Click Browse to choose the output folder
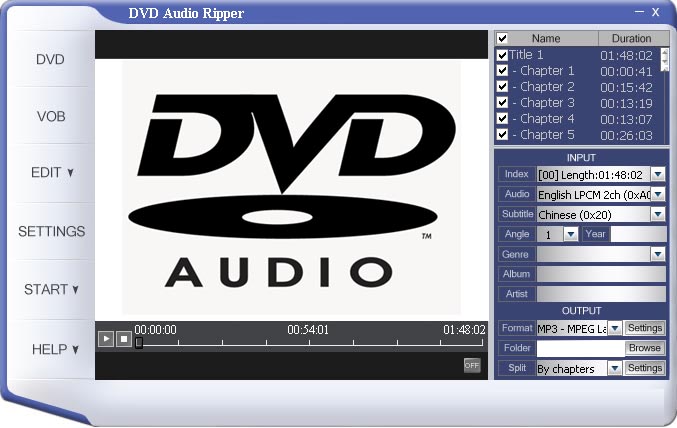Viewport: 677px width, 428px height. (645, 348)
